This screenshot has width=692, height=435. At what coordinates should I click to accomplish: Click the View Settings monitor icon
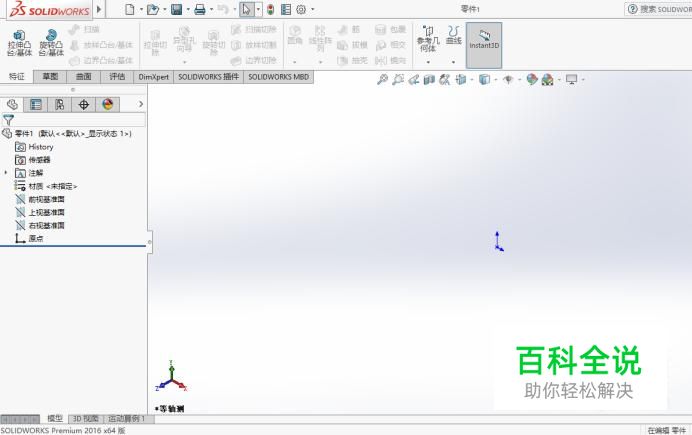(572, 79)
